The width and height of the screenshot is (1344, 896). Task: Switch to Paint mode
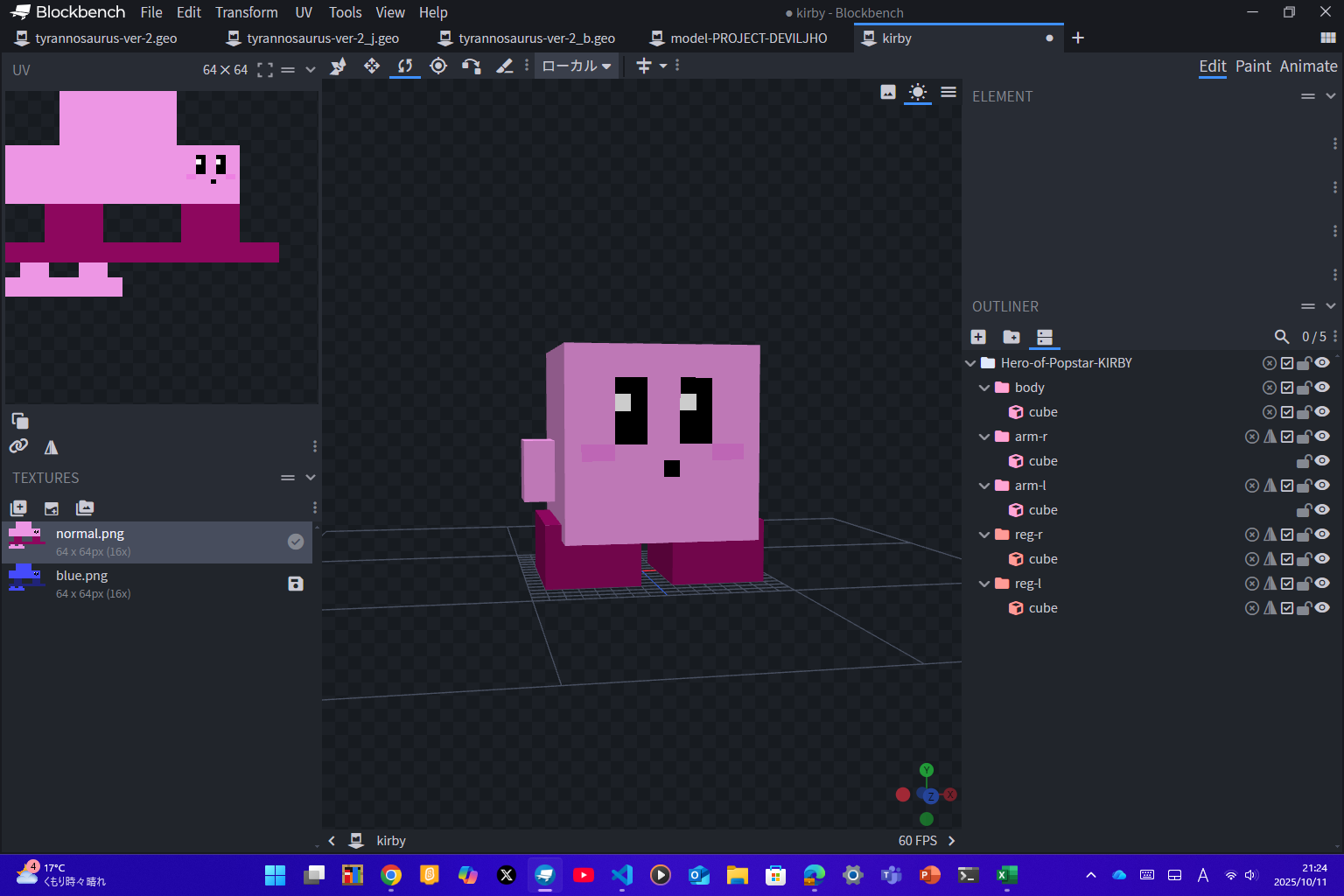click(1253, 66)
